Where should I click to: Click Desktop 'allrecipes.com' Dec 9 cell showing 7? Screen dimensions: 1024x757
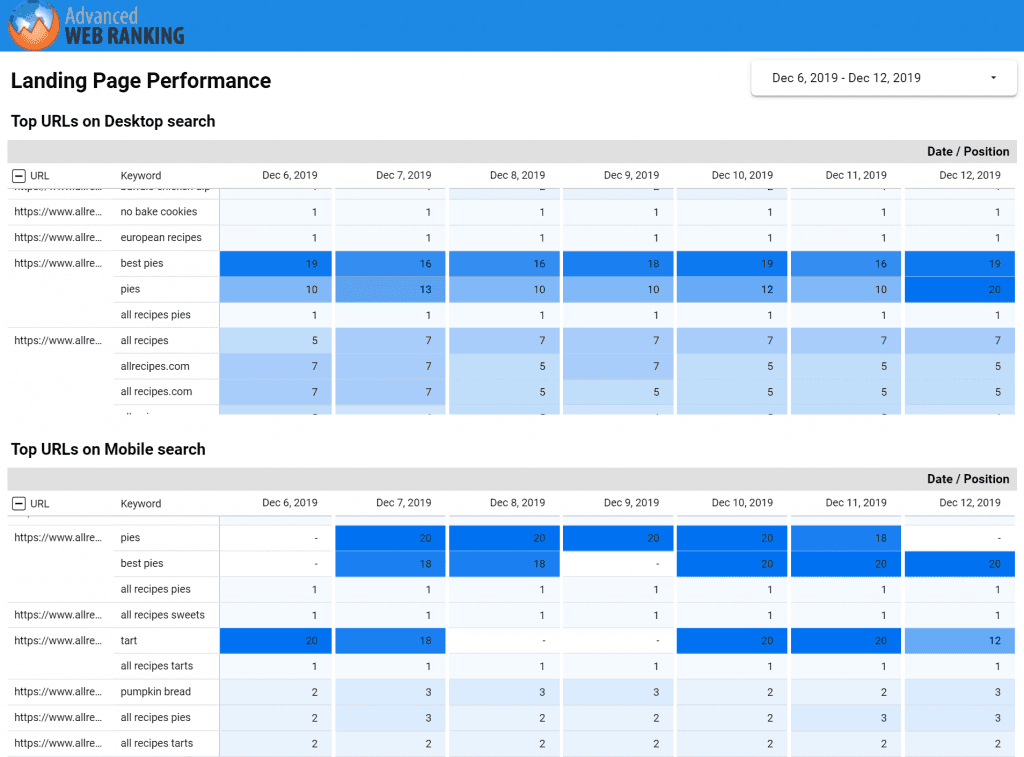pyautogui.click(x=617, y=366)
